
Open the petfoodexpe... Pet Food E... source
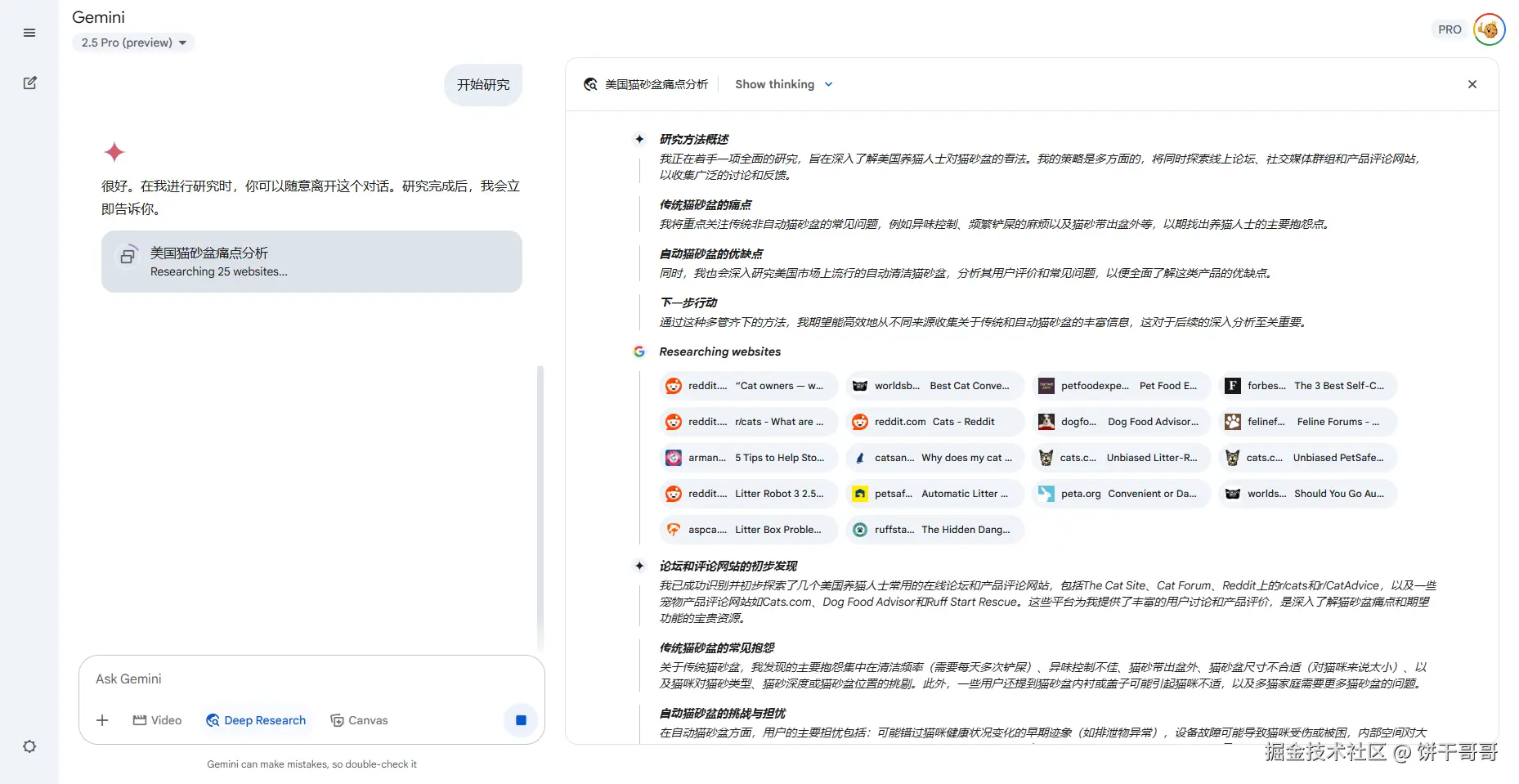coord(1121,386)
